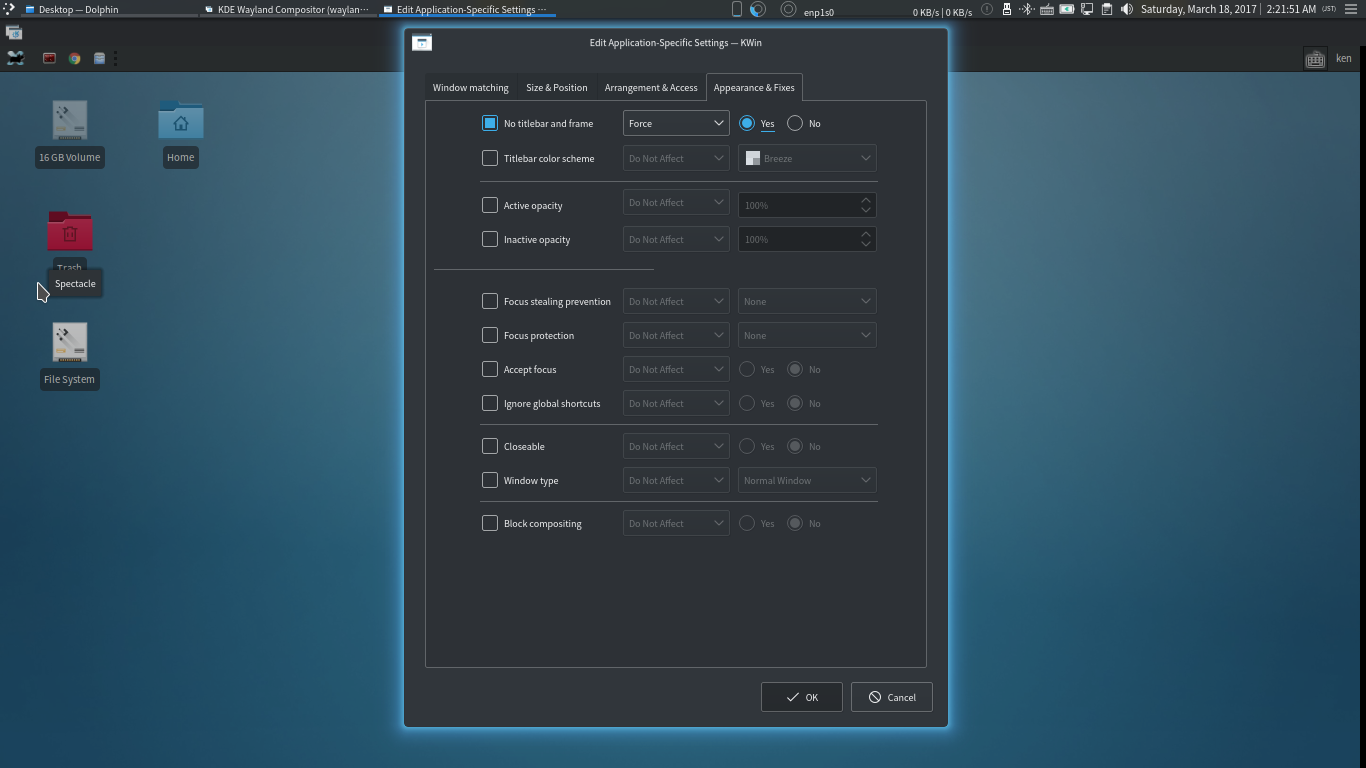Click the Cancel button
1366x768 pixels.
tap(892, 697)
